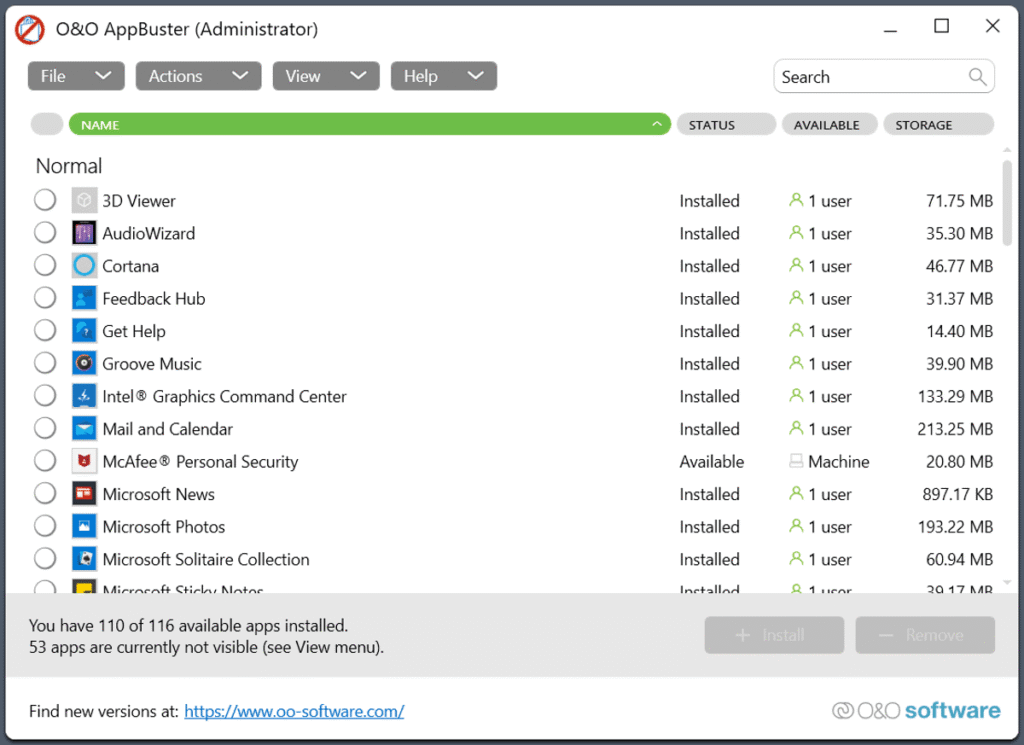The width and height of the screenshot is (1024, 745).
Task: Open the View dropdown
Action: pos(326,75)
